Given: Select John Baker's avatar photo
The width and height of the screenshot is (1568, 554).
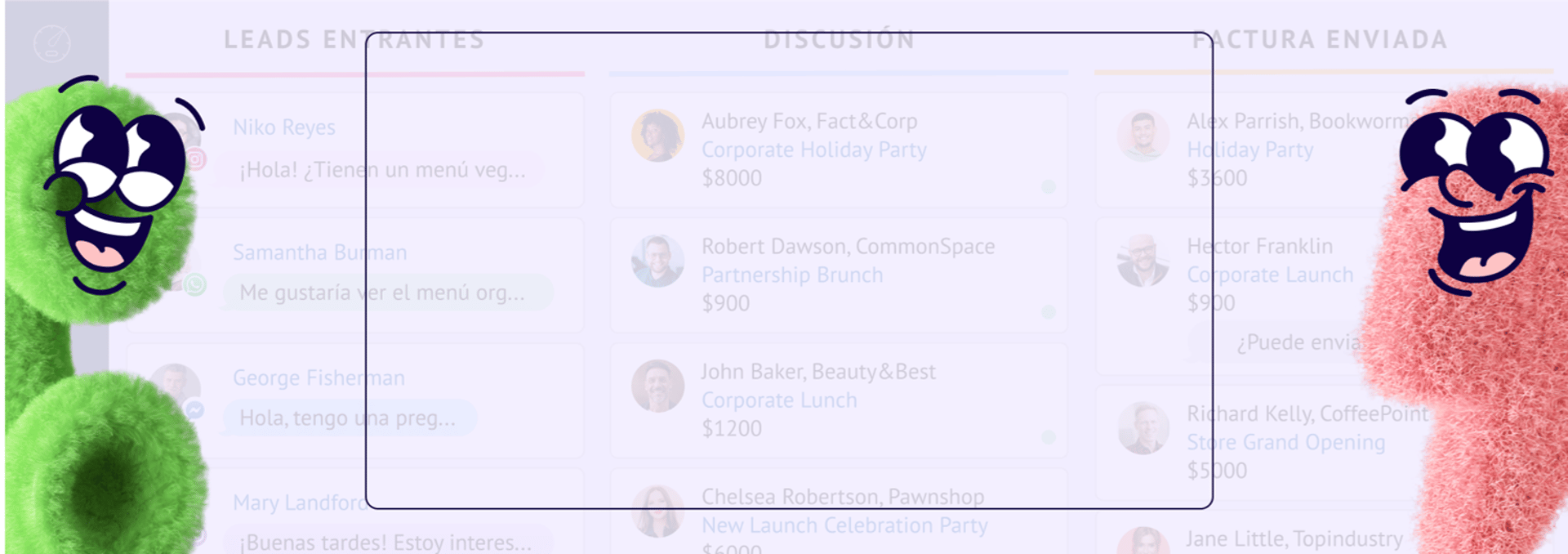Looking at the screenshot, I should 657,386.
